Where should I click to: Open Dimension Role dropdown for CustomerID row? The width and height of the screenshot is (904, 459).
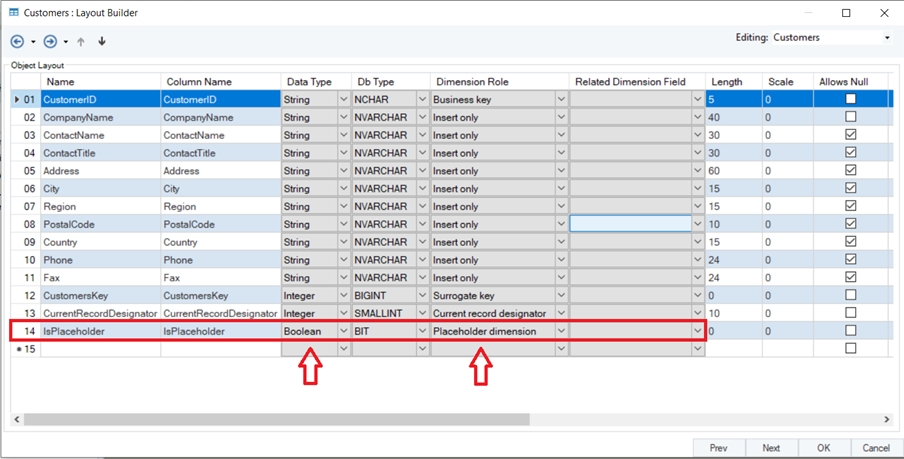click(561, 99)
